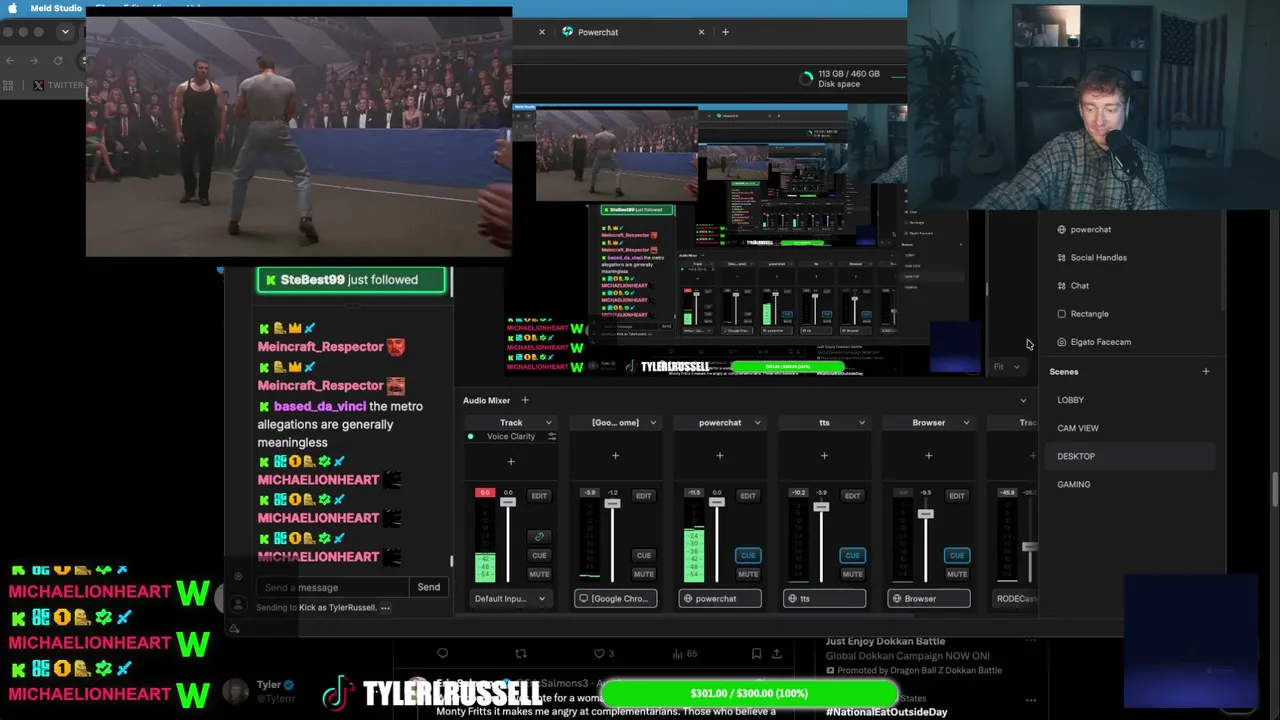
Task: Add a new Audio Mixer track
Action: coord(524,400)
